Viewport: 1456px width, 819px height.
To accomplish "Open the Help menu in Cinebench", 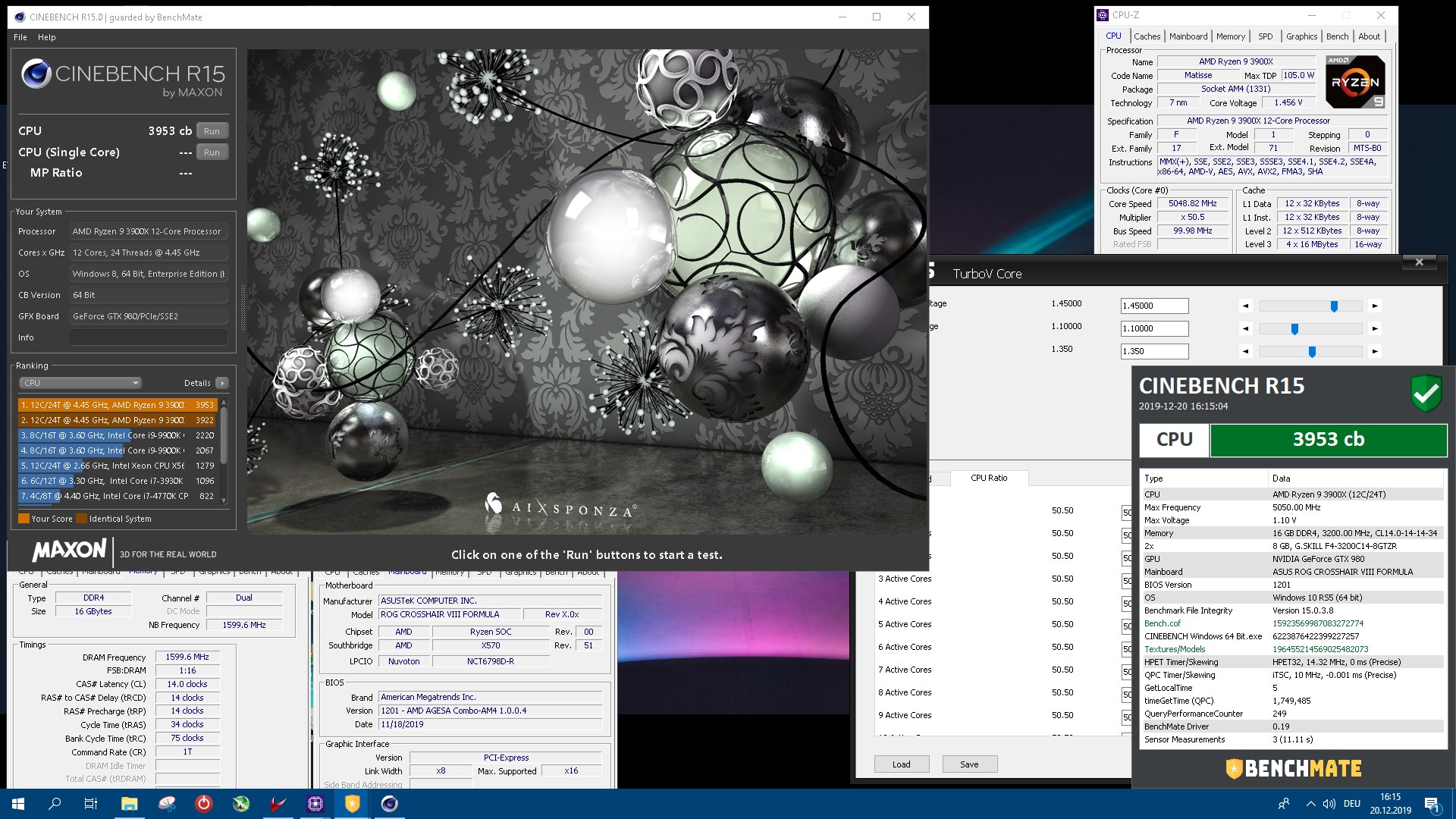I will [47, 37].
